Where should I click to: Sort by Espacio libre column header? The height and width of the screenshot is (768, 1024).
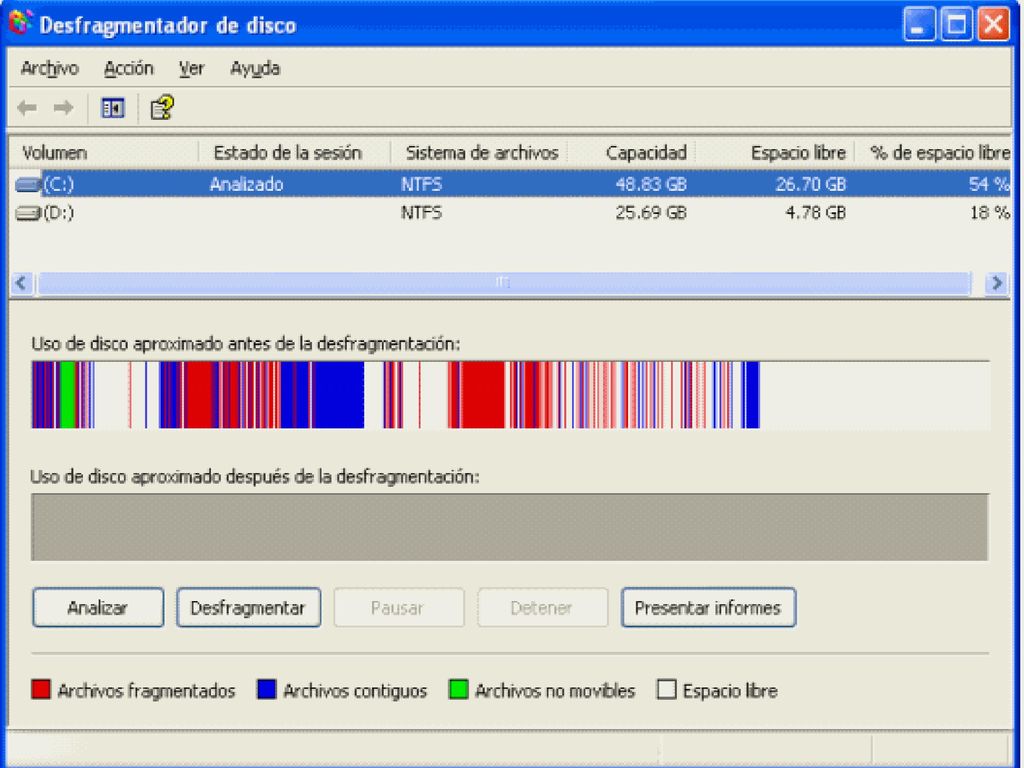(775, 153)
